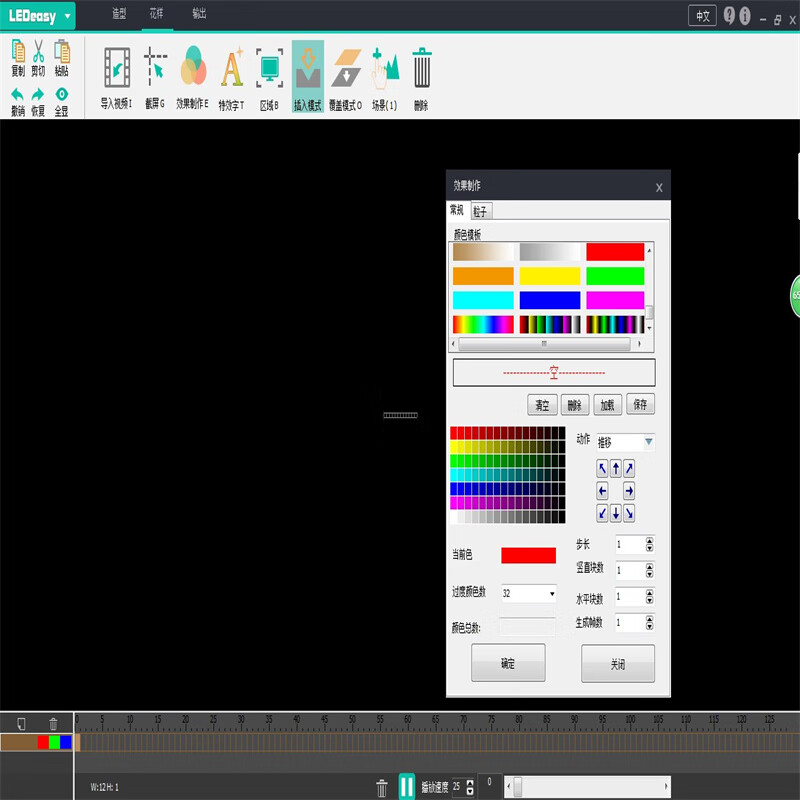
Task: Switch to the 粒子 tab in dialog
Action: (x=480, y=211)
